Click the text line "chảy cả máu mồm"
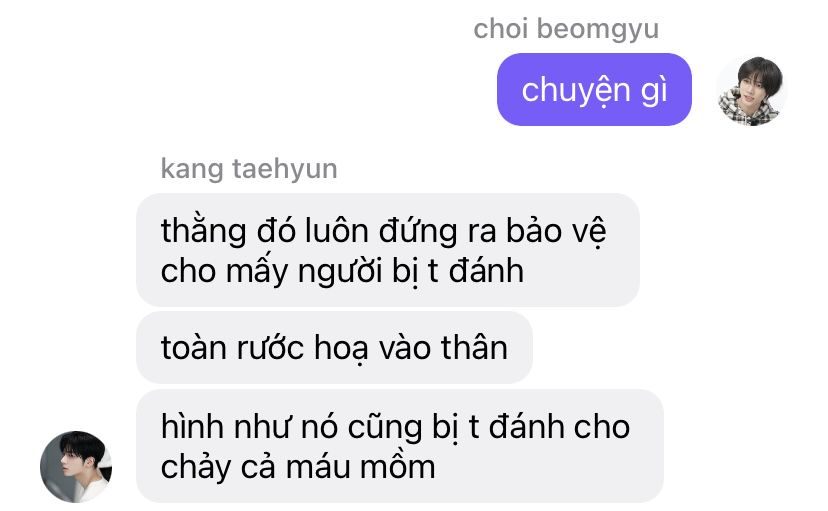The image size is (828, 511). click(x=298, y=468)
